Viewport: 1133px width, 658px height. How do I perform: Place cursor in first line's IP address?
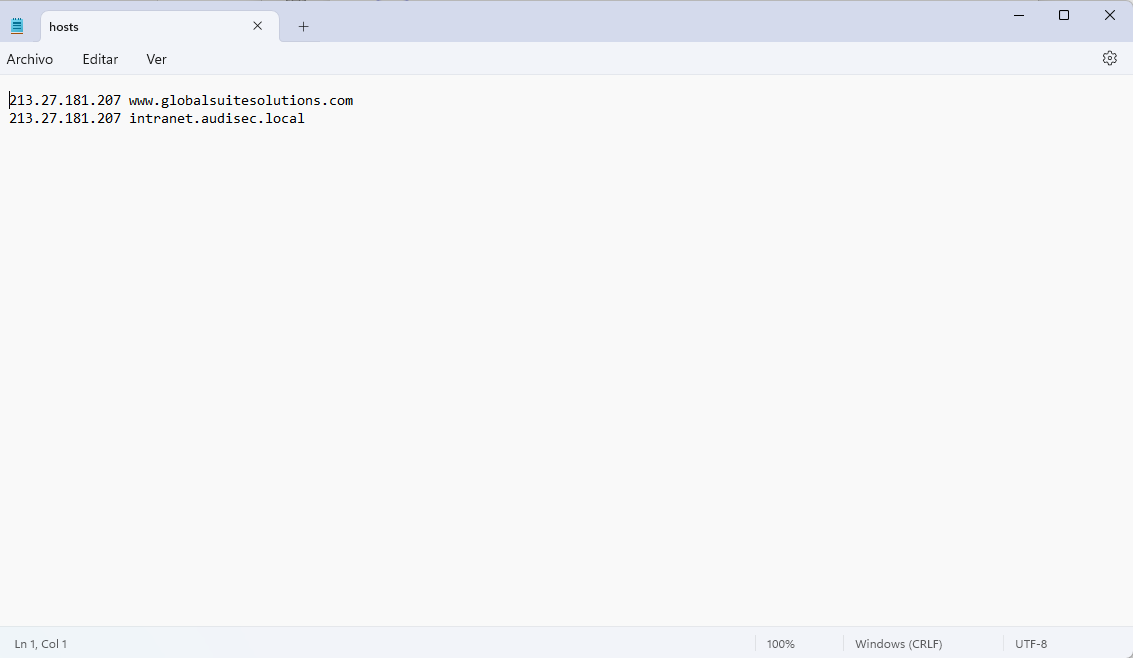65,101
